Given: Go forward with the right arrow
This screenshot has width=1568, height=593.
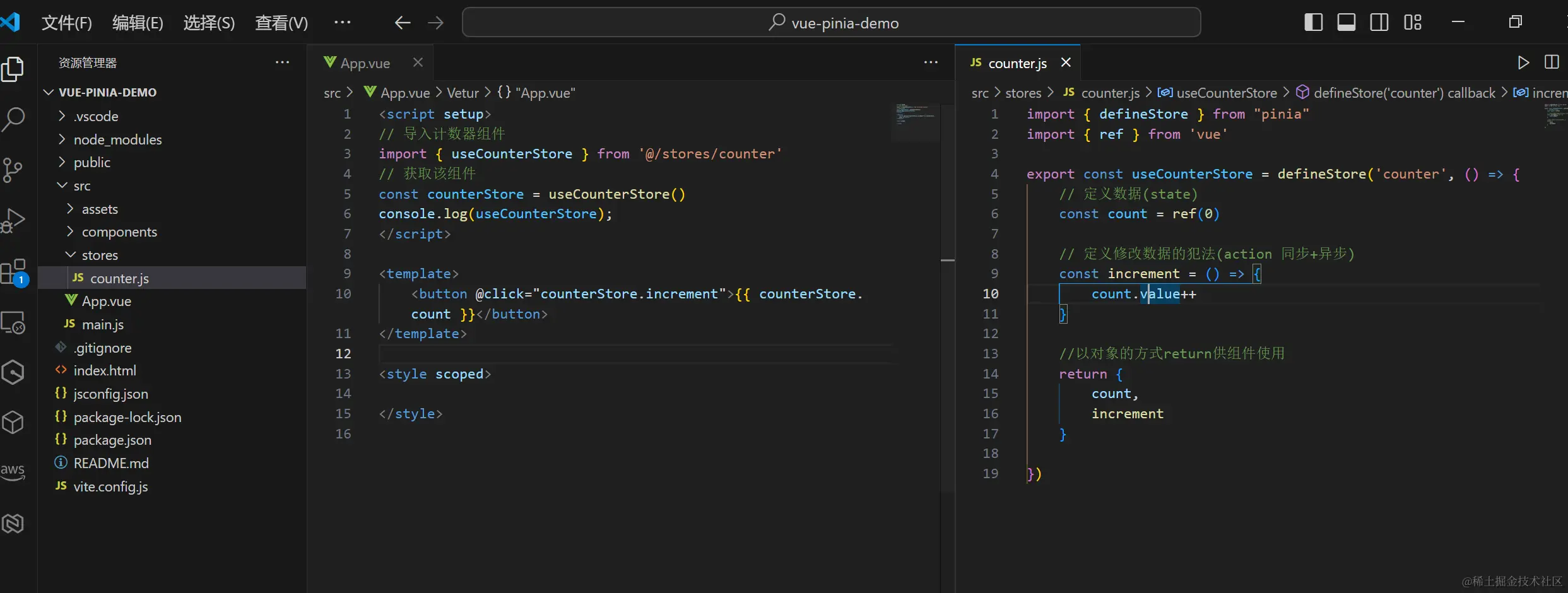Looking at the screenshot, I should point(435,23).
